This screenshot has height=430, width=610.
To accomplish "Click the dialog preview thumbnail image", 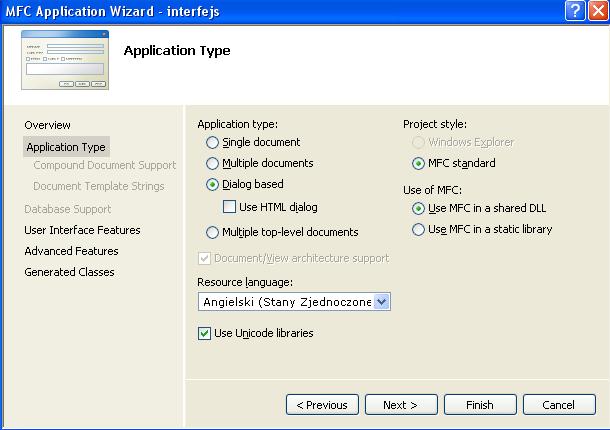I will (x=65, y=60).
